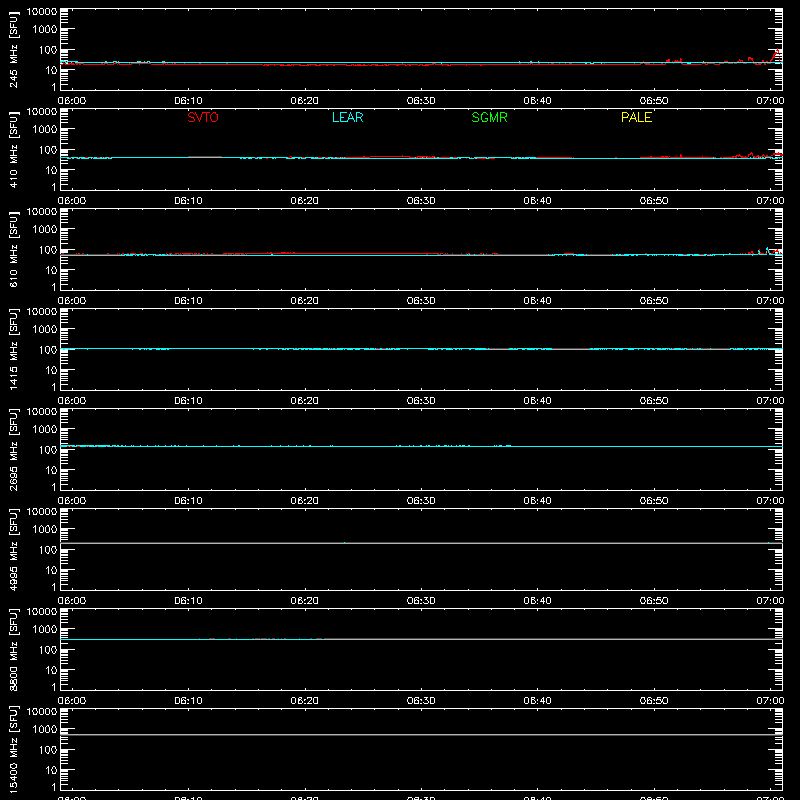Click the red spike ending the 245 MHz trace
The height and width of the screenshot is (800, 800).
pyautogui.click(x=777, y=55)
